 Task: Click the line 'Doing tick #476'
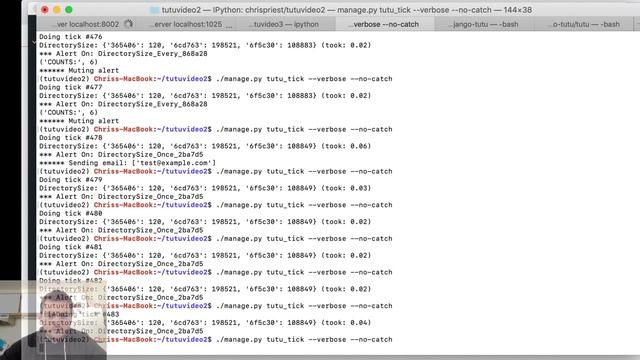[71, 37]
